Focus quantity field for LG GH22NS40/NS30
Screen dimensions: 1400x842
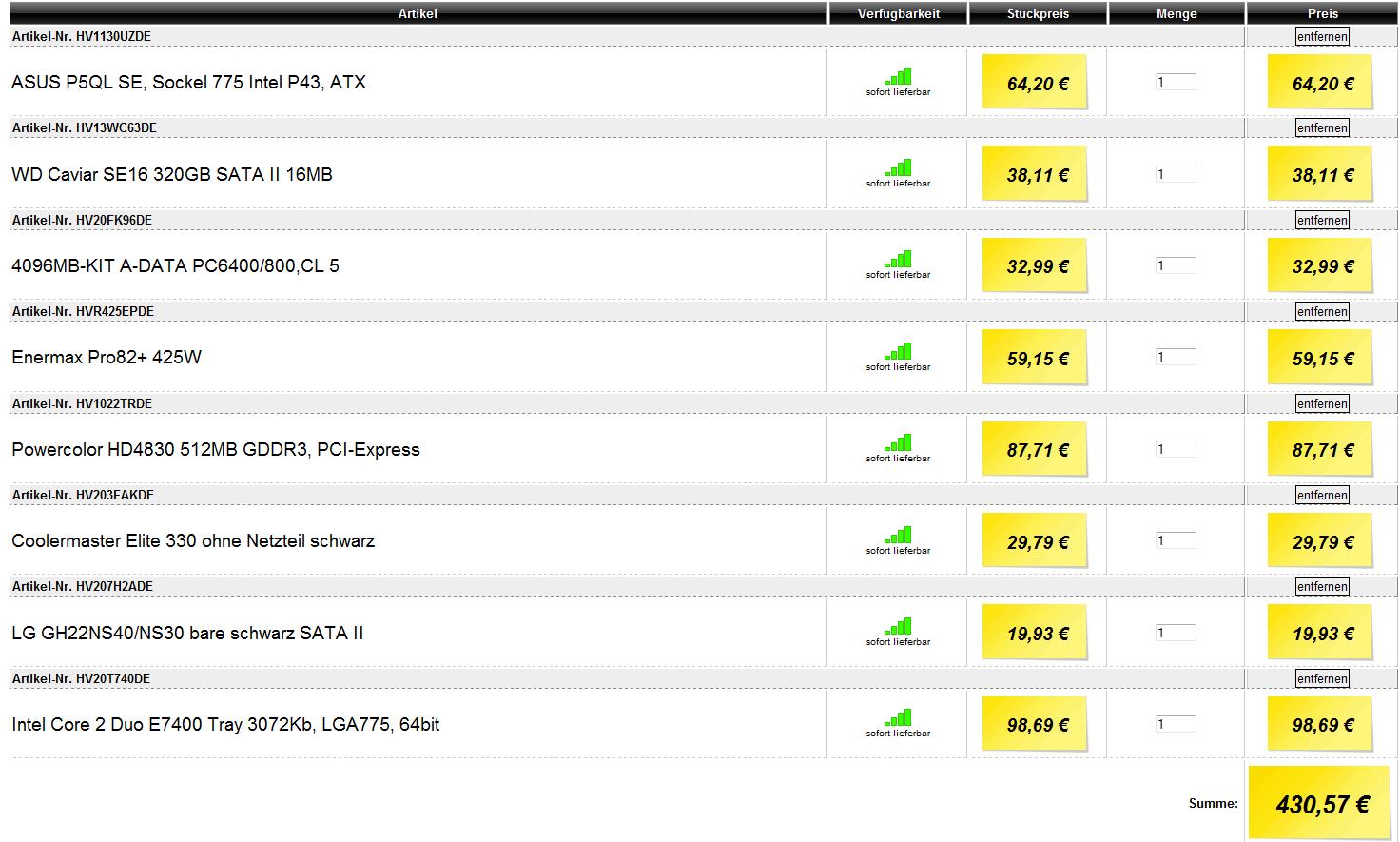[1176, 633]
